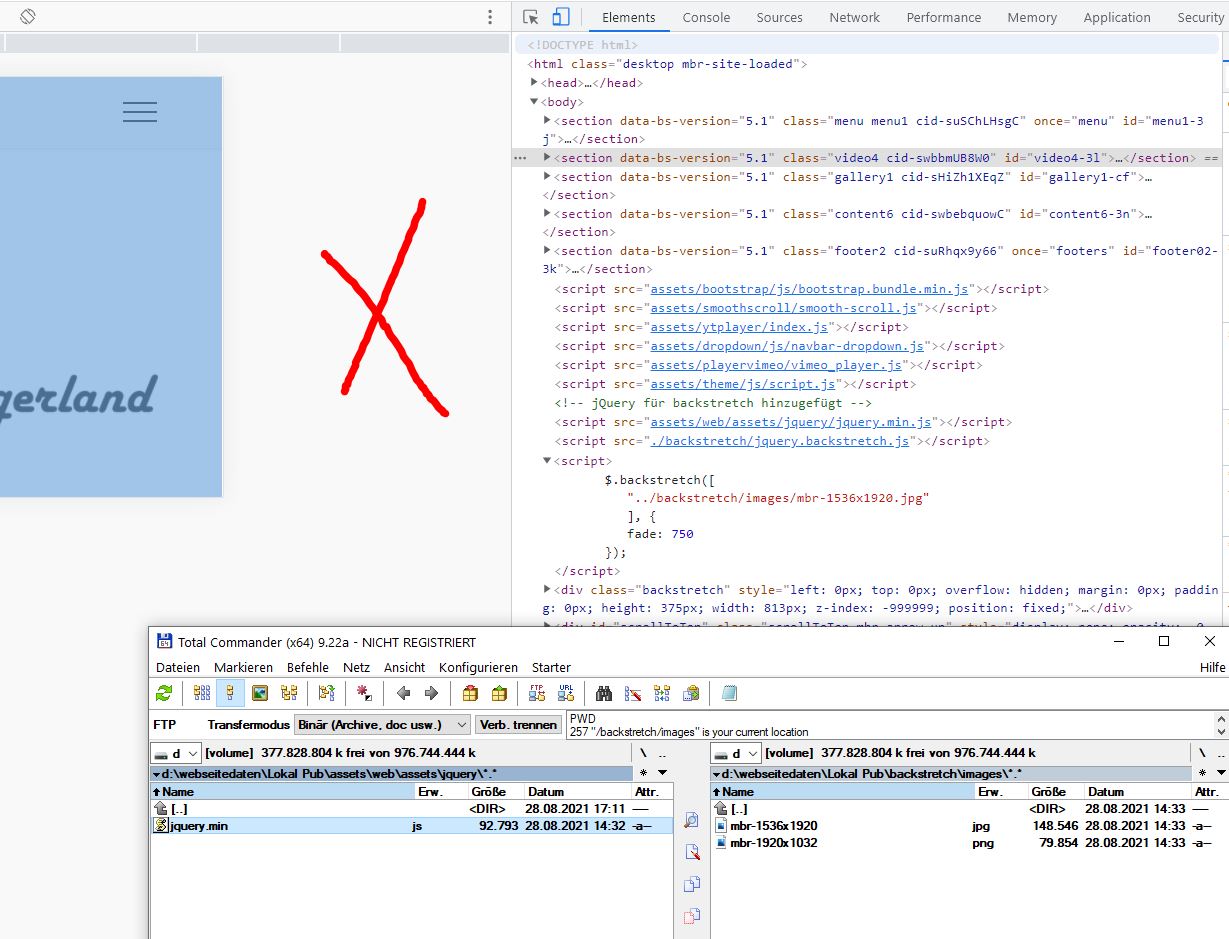
Task: Expand the head element node
Action: coord(535,83)
